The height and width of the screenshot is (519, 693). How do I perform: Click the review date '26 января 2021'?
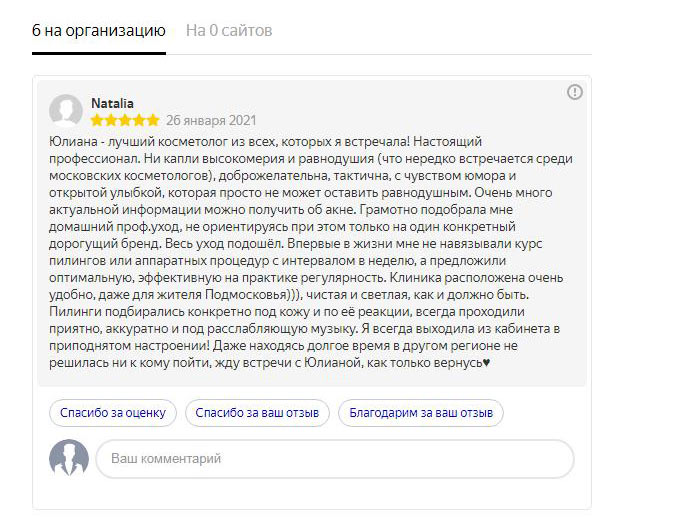[x=211, y=120]
